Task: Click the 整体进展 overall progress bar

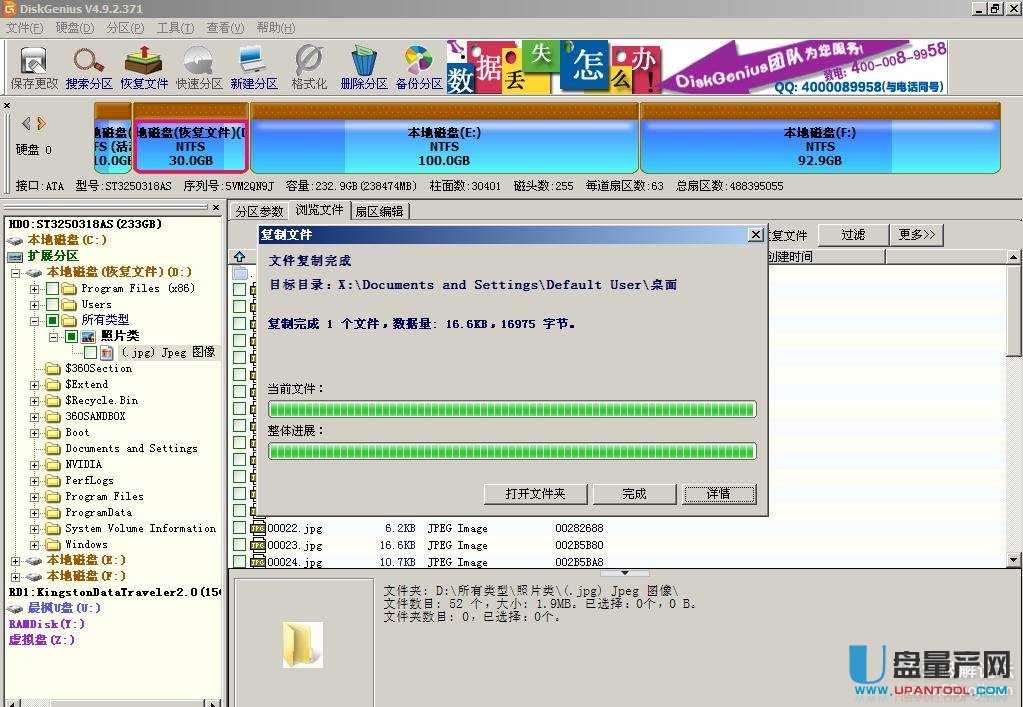Action: coord(512,451)
